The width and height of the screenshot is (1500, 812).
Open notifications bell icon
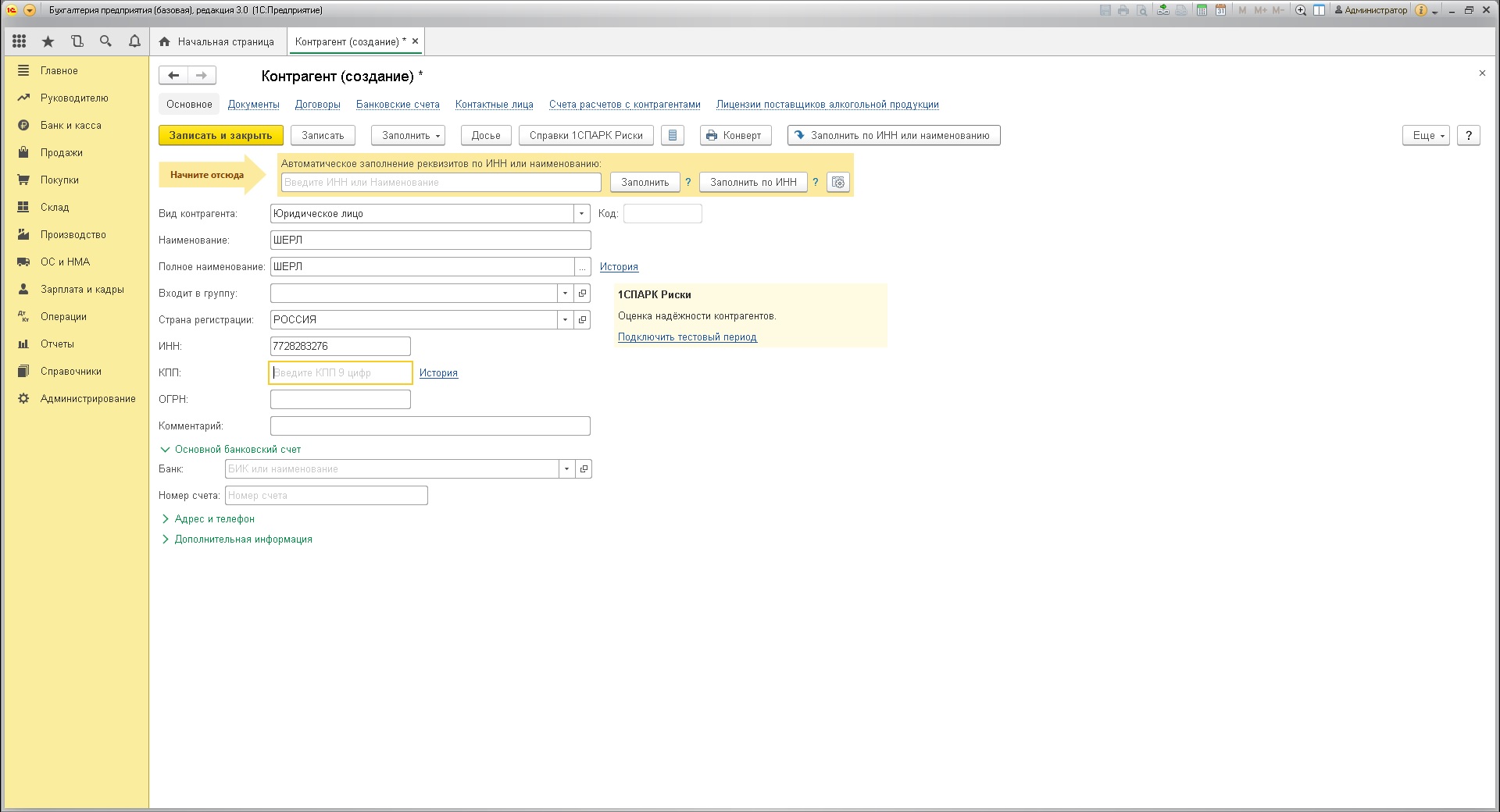coord(134,41)
